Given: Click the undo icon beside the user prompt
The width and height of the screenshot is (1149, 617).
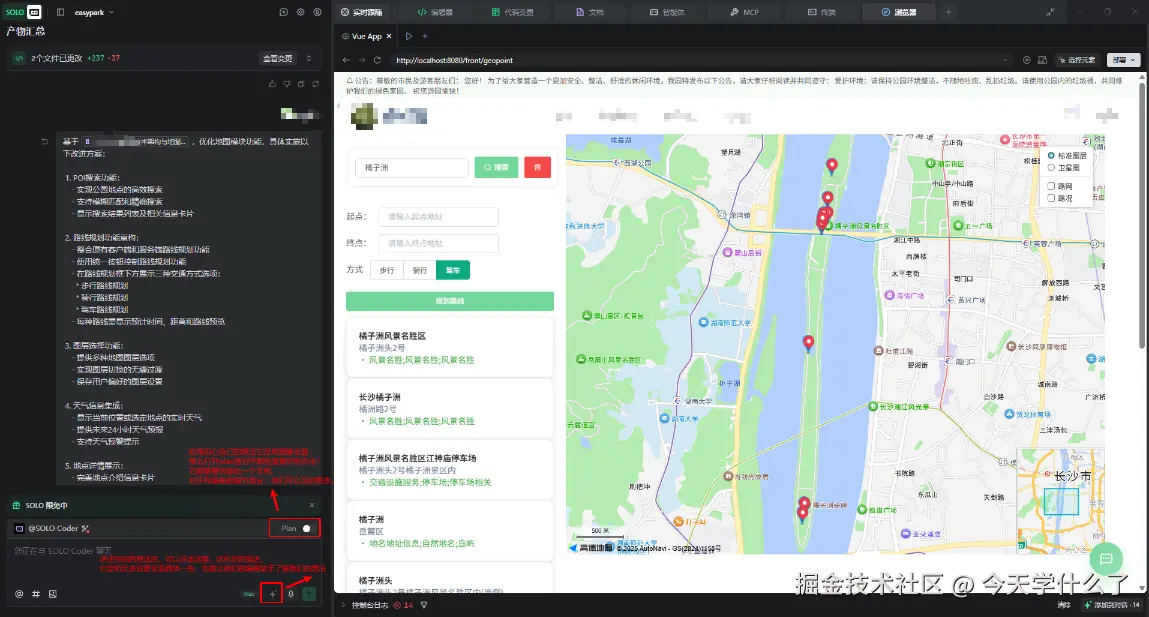Looking at the screenshot, I should coord(45,141).
